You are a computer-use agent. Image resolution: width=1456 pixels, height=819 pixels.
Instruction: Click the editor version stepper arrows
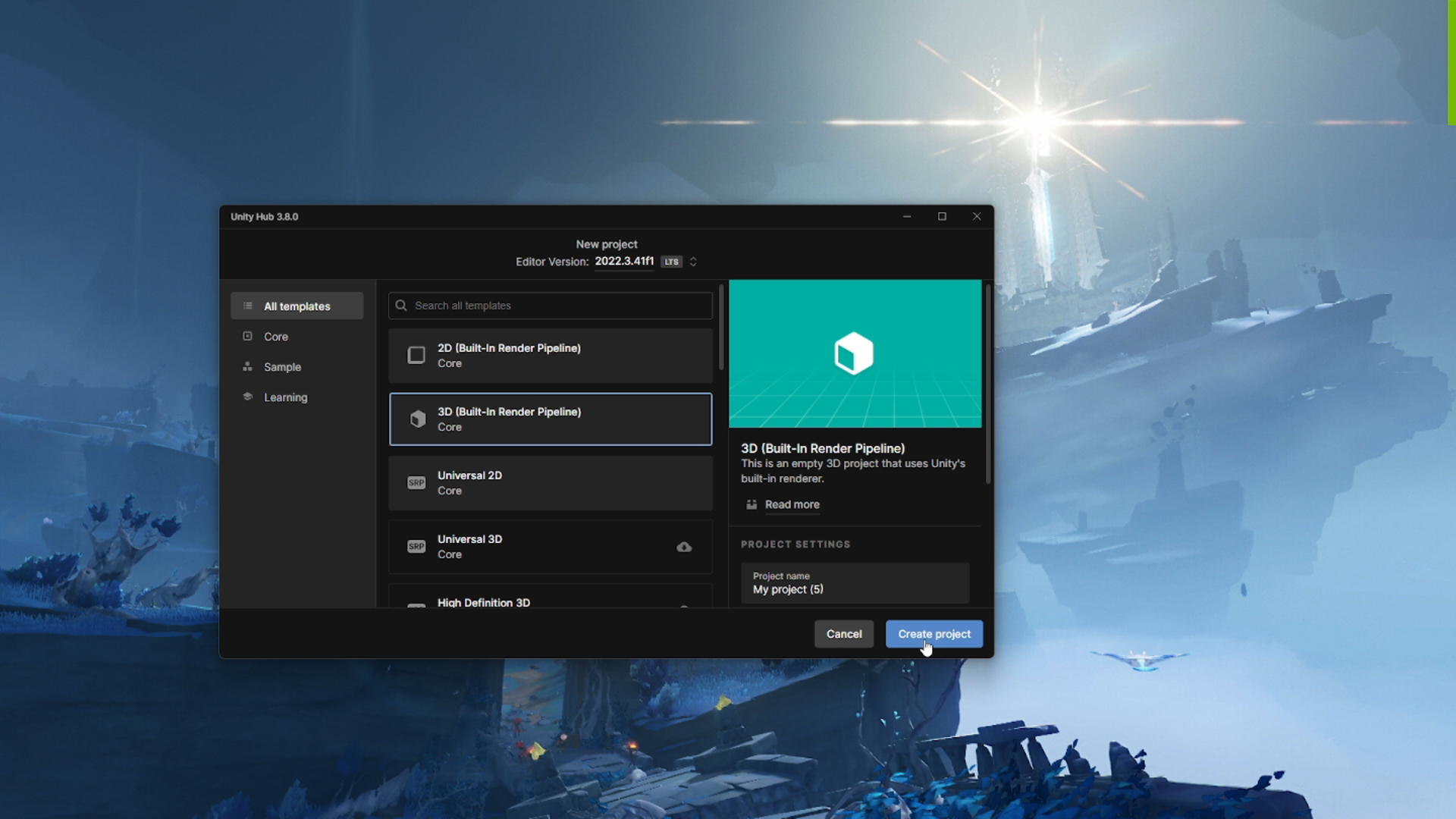tap(694, 262)
